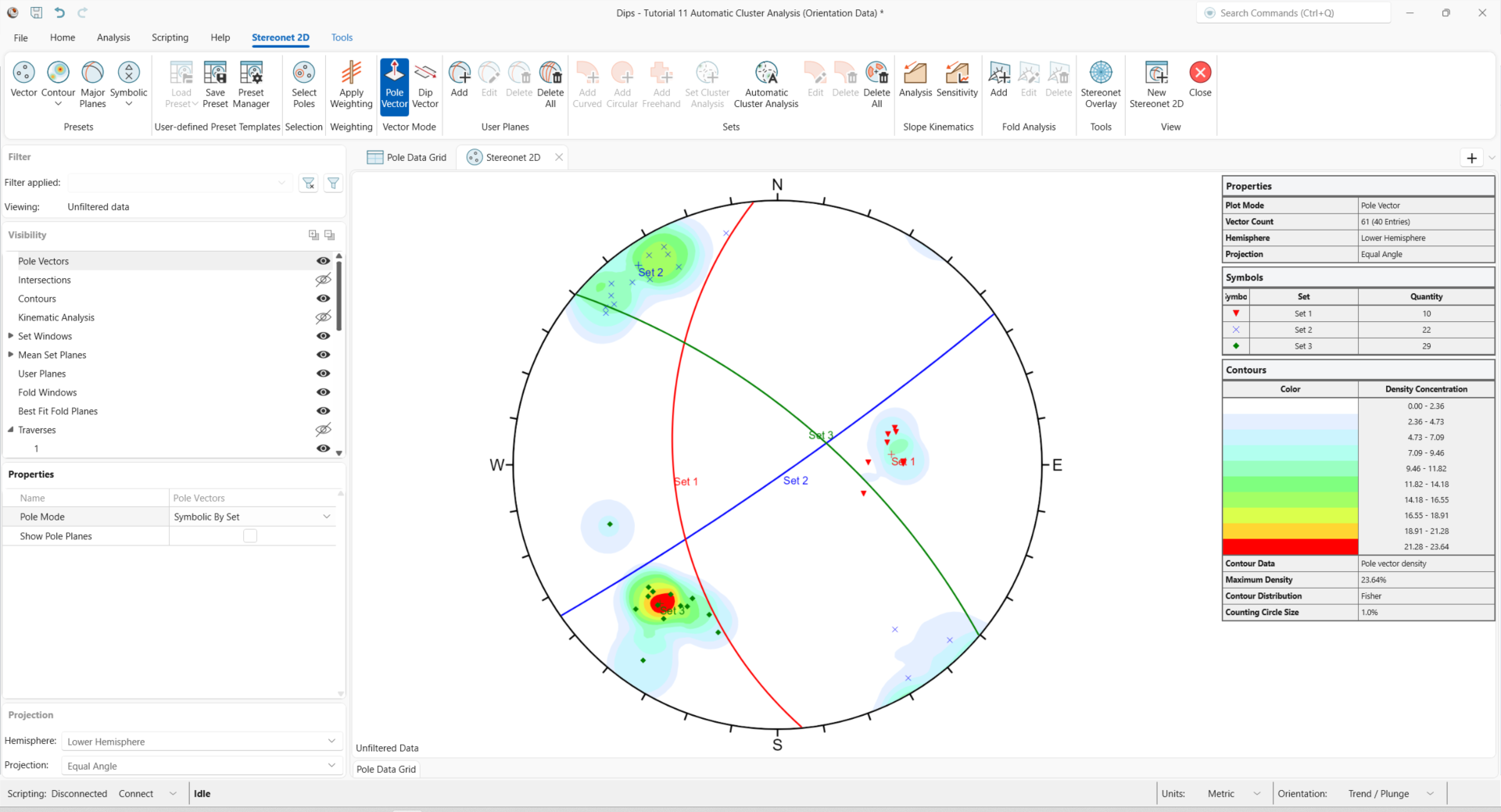This screenshot has width=1501, height=812.
Task: Click the Save Preset icon
Action: (215, 84)
